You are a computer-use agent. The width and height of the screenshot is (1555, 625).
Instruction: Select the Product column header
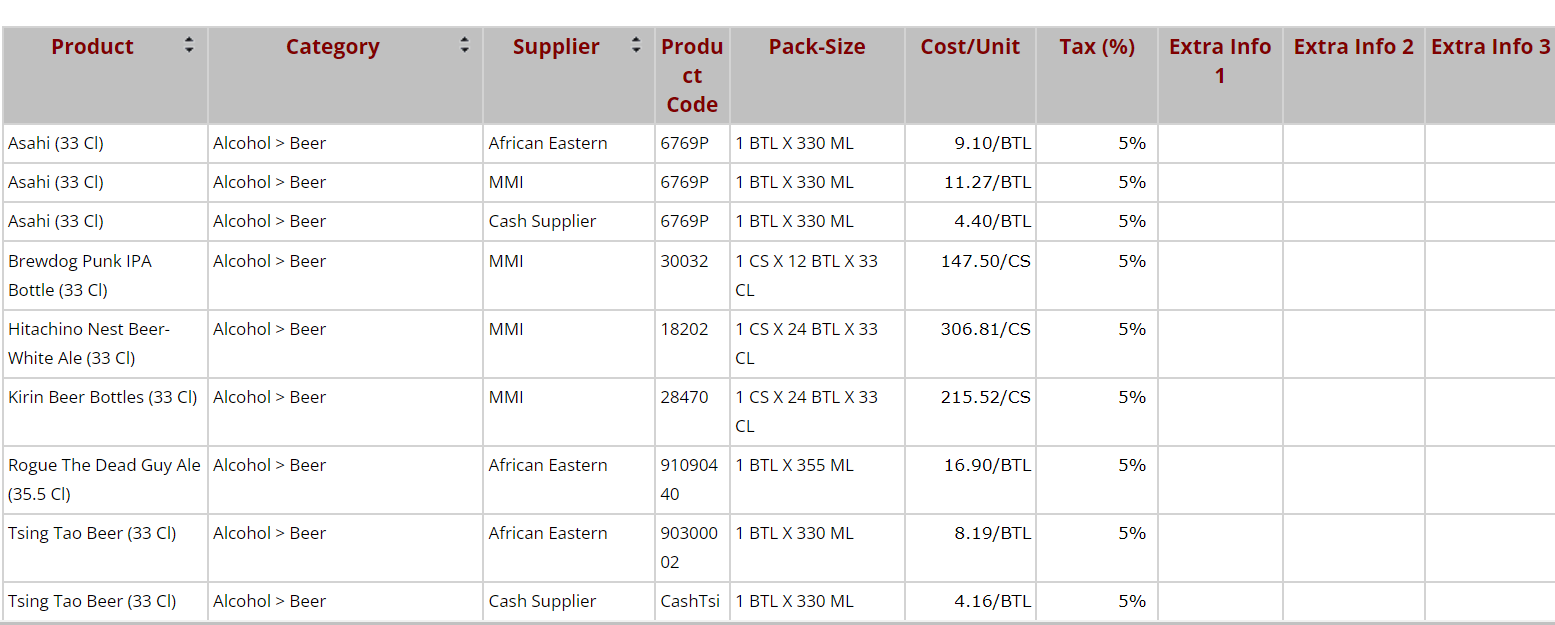click(x=93, y=47)
